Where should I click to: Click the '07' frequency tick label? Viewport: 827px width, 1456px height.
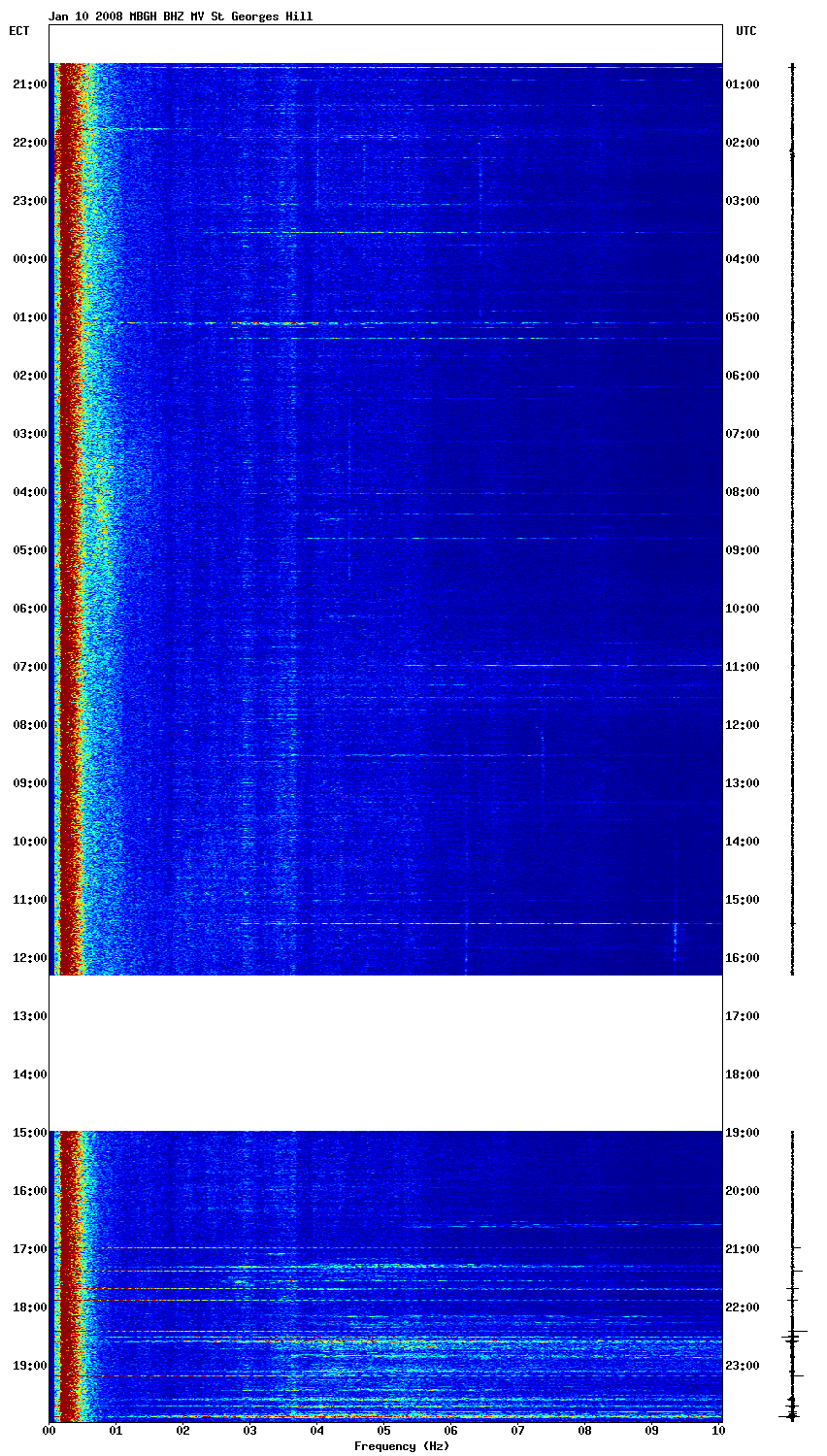(x=518, y=1431)
